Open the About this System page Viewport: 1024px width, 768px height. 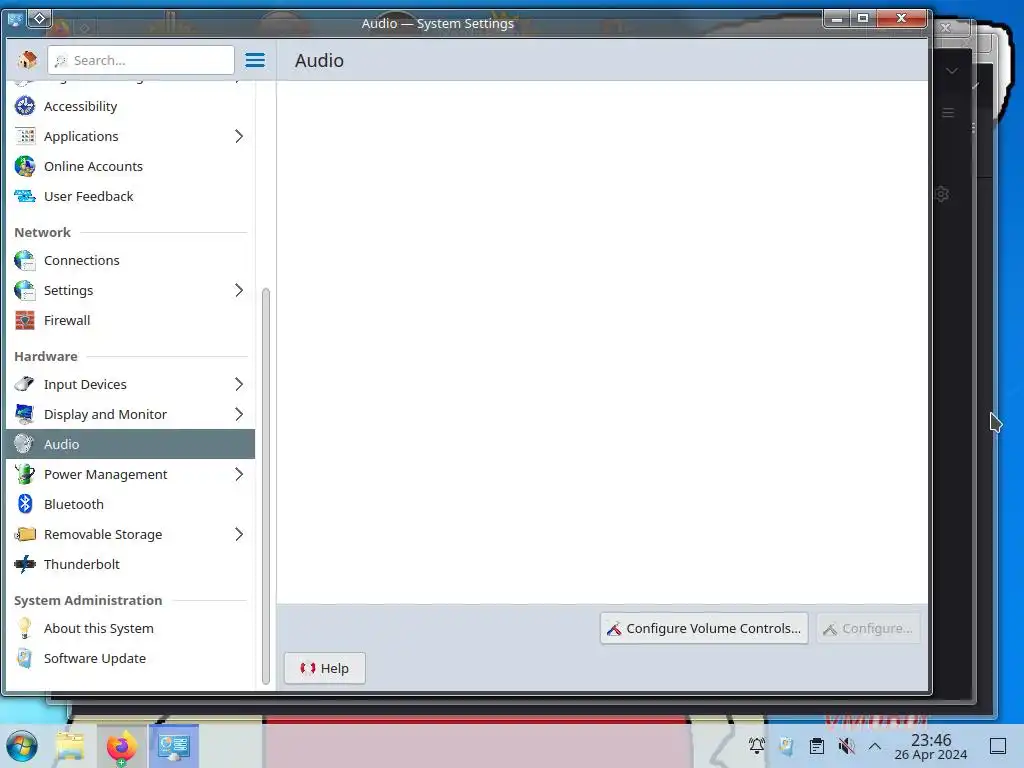click(x=131, y=628)
